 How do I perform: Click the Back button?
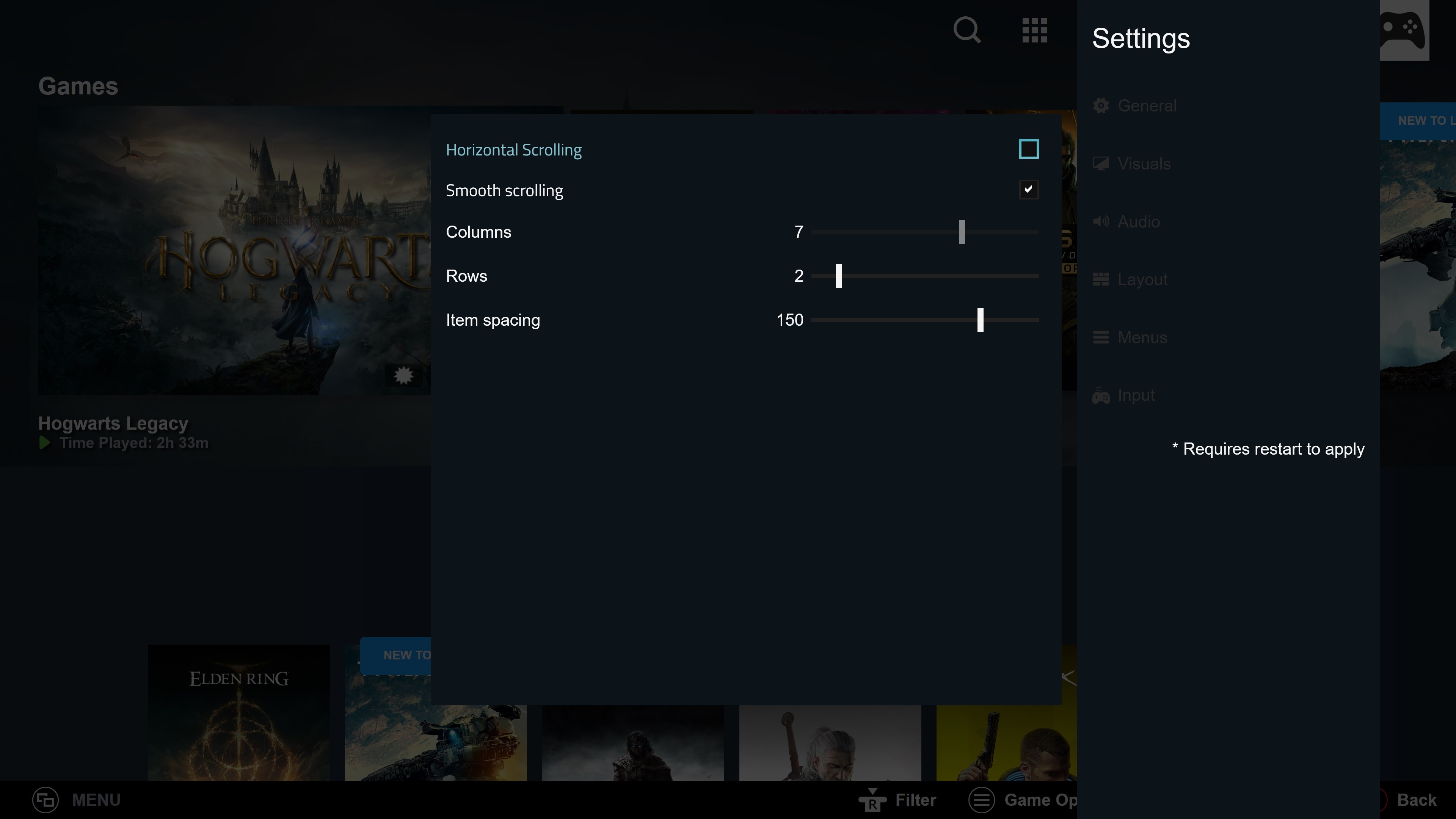(1416, 800)
